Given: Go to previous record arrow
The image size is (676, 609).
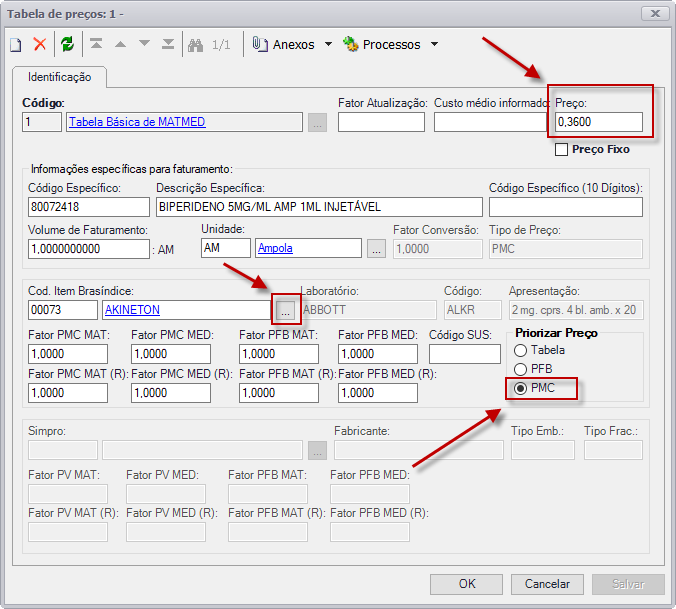Looking at the screenshot, I should 120,44.
